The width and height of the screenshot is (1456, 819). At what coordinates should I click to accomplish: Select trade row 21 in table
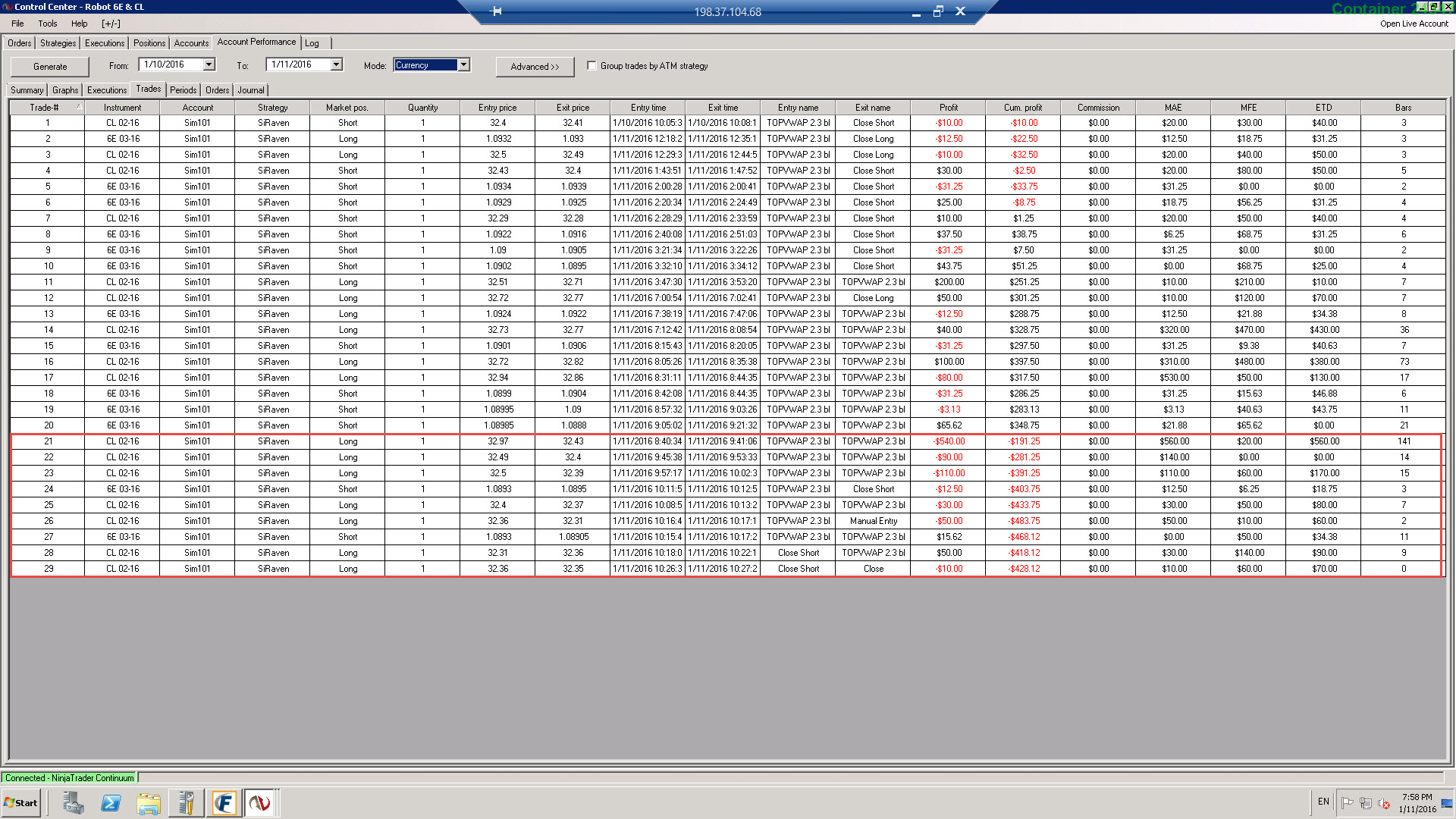(x=49, y=441)
